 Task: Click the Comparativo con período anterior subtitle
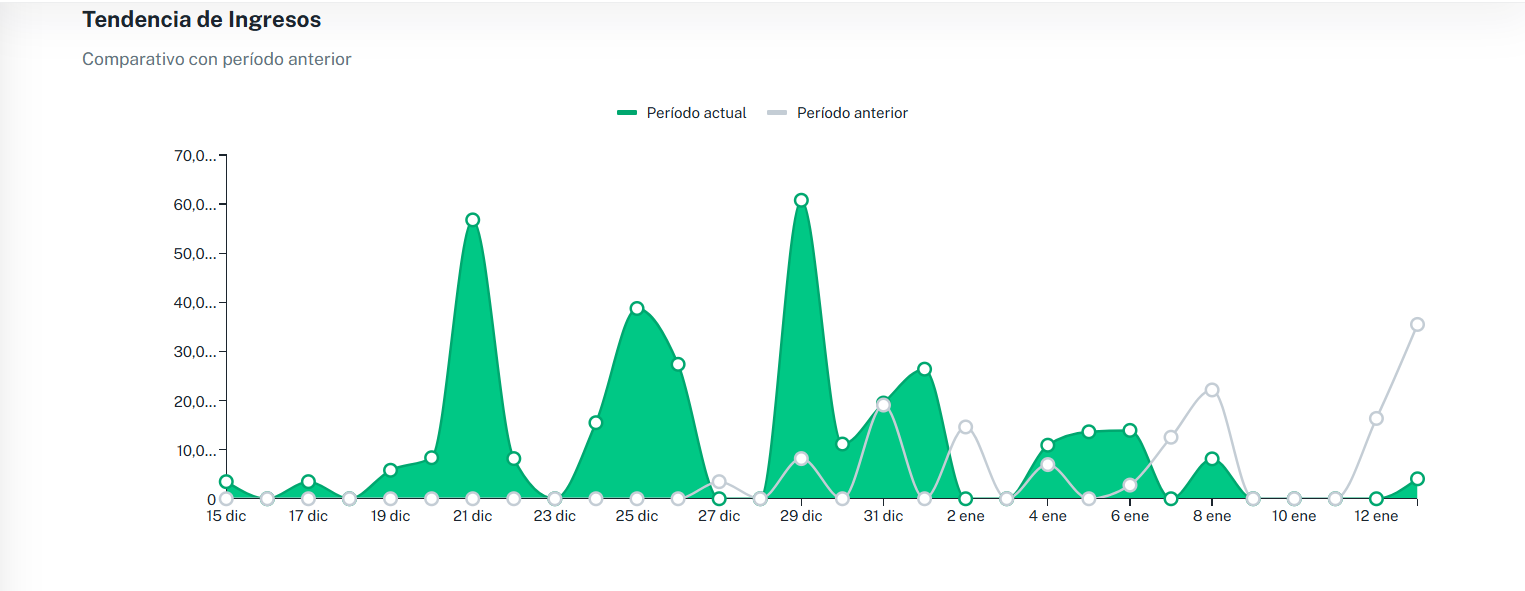pos(216,59)
